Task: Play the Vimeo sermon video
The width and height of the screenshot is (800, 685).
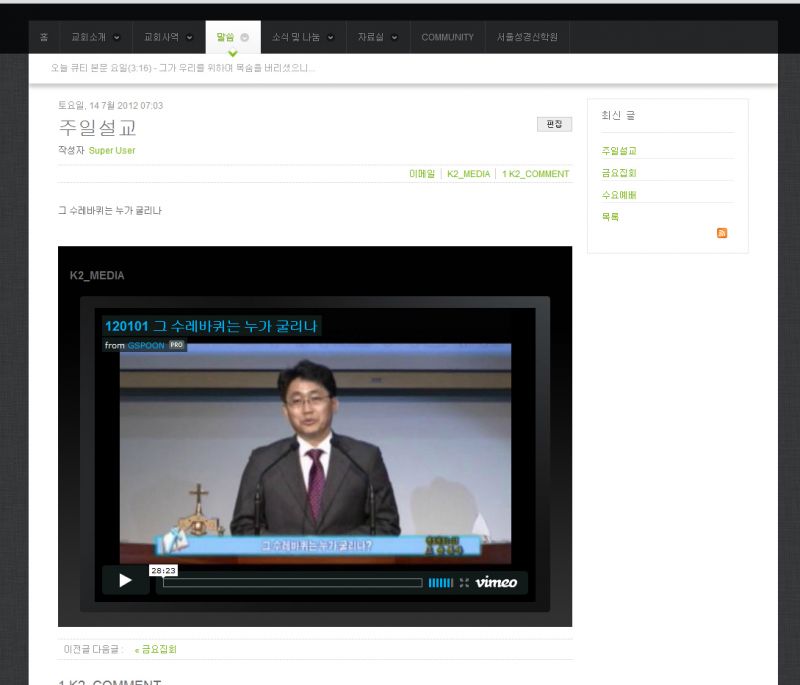Action: 126,580
